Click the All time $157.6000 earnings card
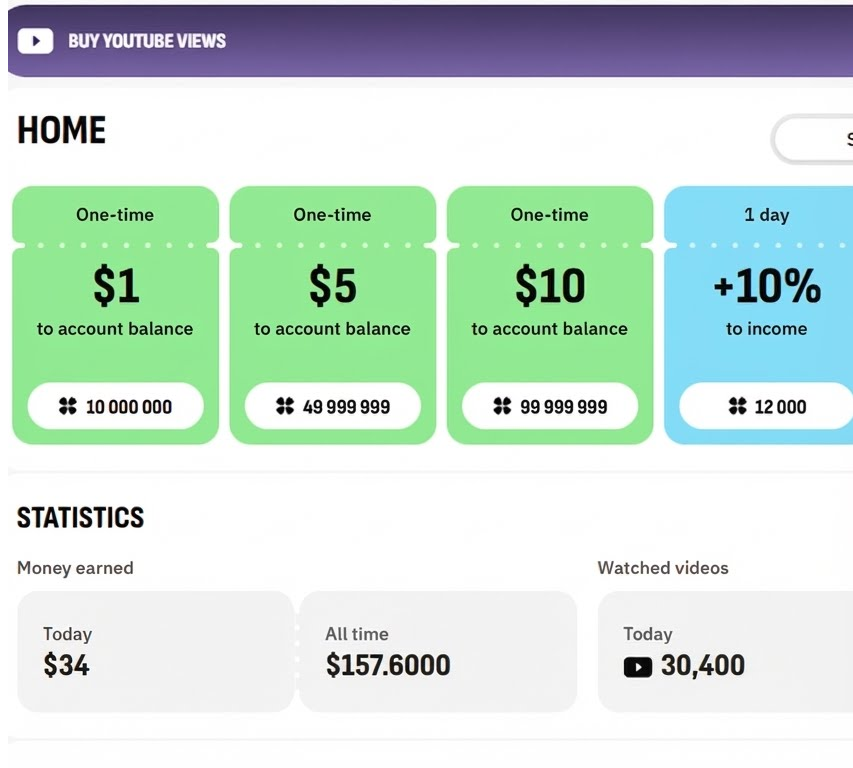This screenshot has width=853, height=768. 438,651
